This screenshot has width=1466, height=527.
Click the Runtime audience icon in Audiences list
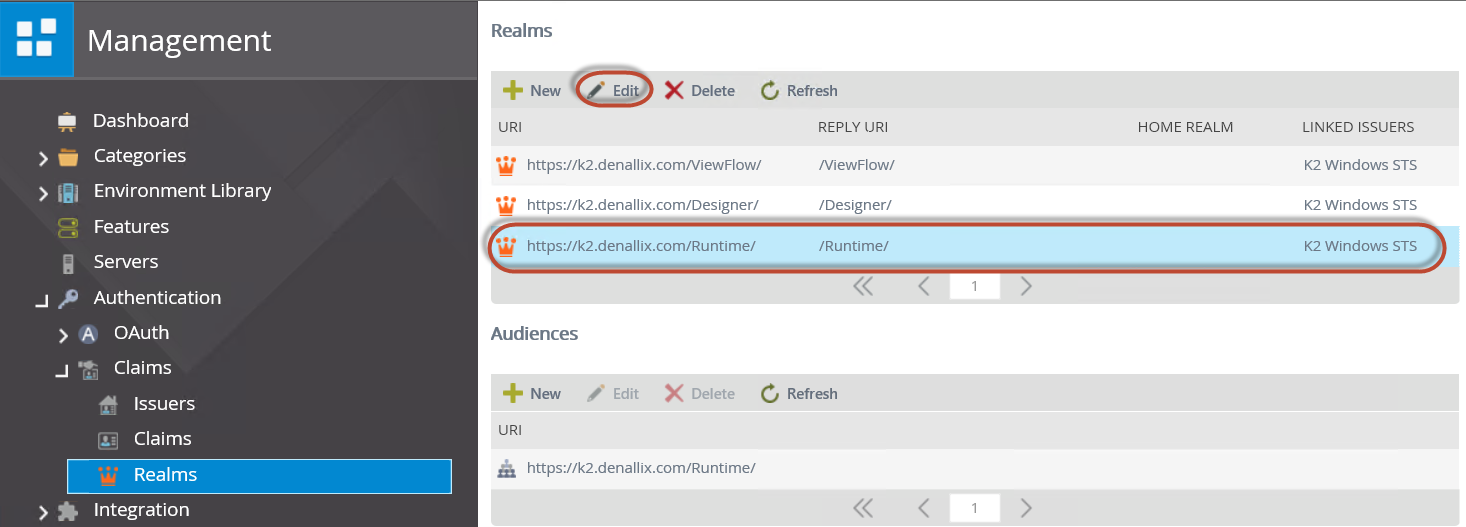point(507,468)
